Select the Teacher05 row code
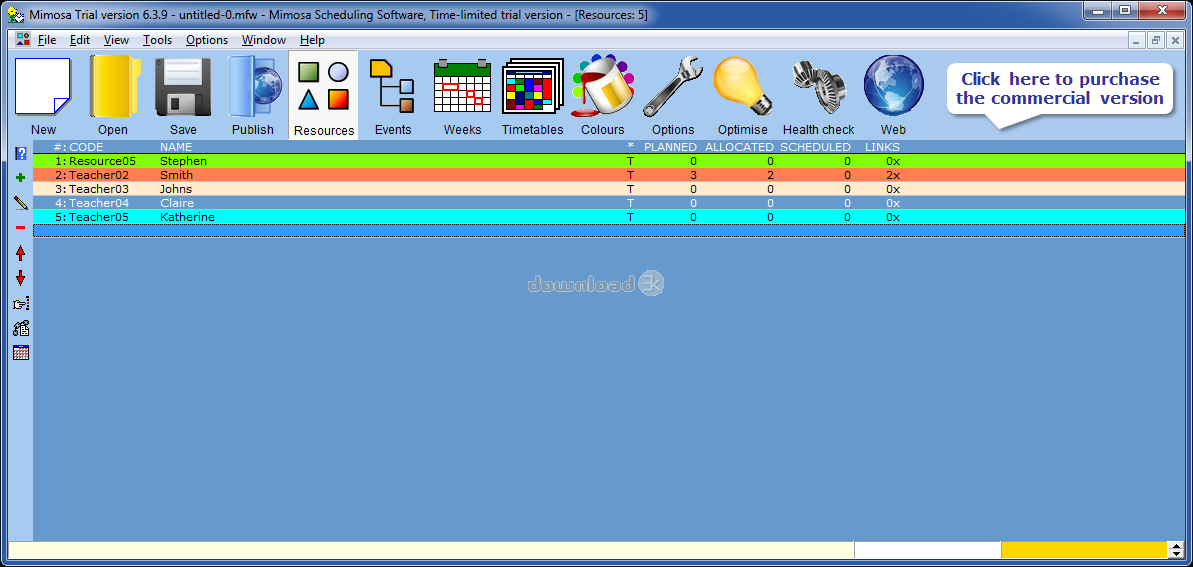The width and height of the screenshot is (1193, 567). (99, 217)
